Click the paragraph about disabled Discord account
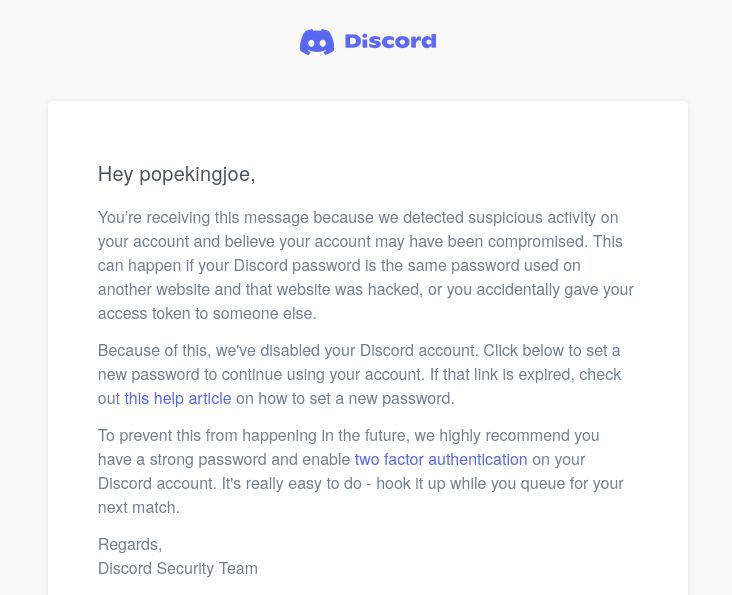This screenshot has height=595, width=732. pyautogui.click(x=360, y=374)
